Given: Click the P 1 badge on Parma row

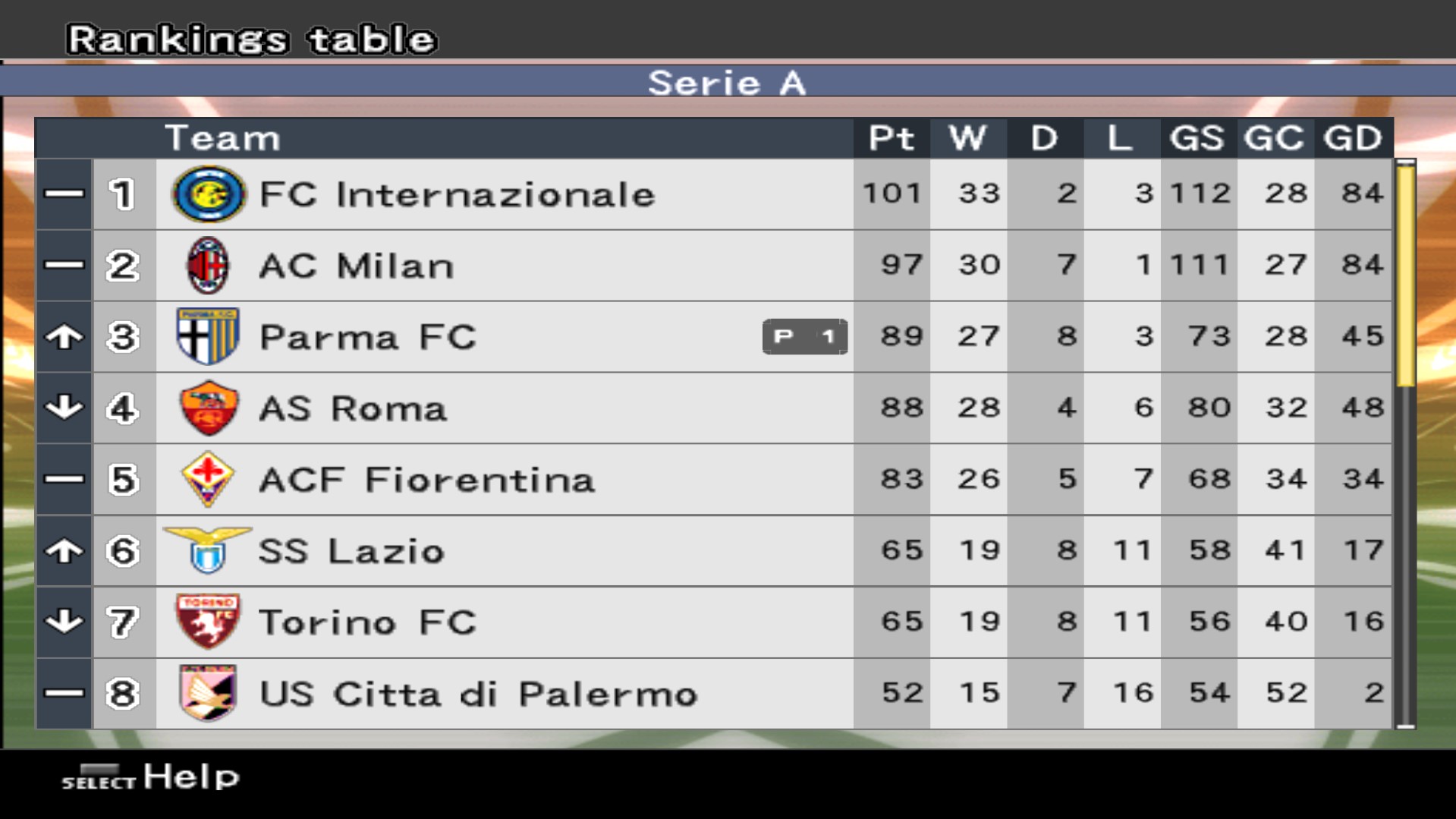Looking at the screenshot, I should [x=805, y=336].
